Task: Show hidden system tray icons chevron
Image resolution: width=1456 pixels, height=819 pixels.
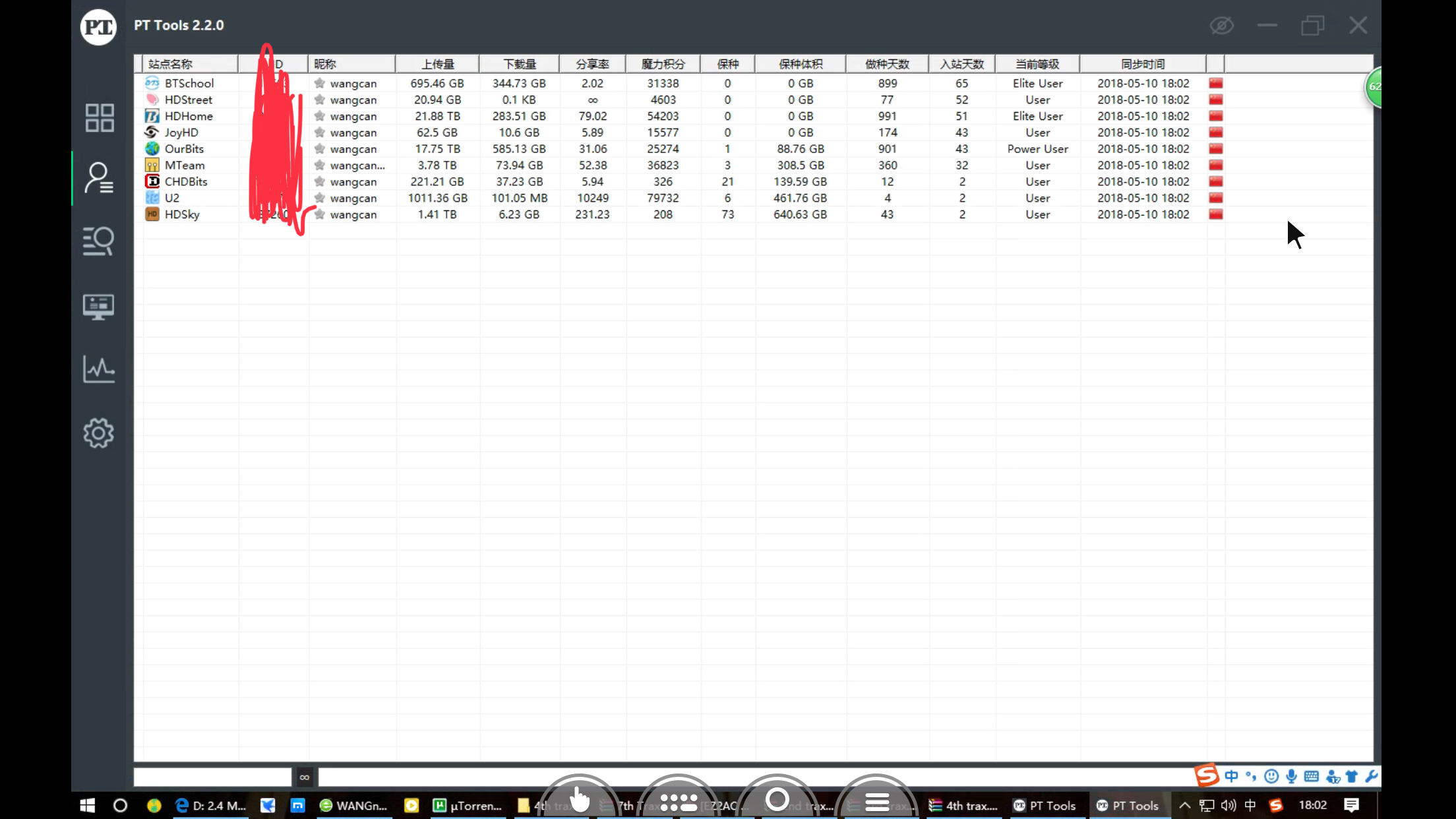Action: [x=1184, y=805]
